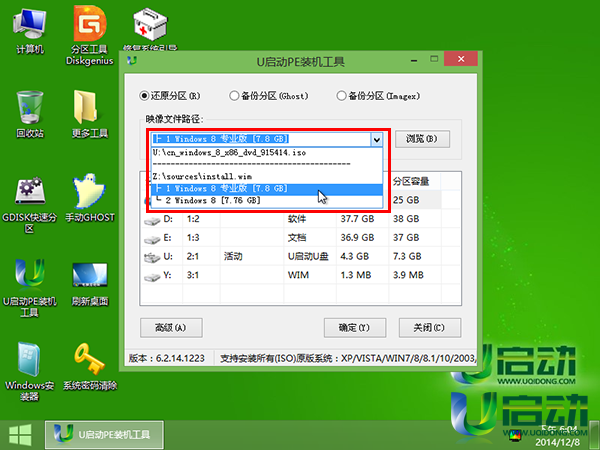600x450 pixels.
Task: Confirm with the 确定(Y) button
Action: point(355,328)
